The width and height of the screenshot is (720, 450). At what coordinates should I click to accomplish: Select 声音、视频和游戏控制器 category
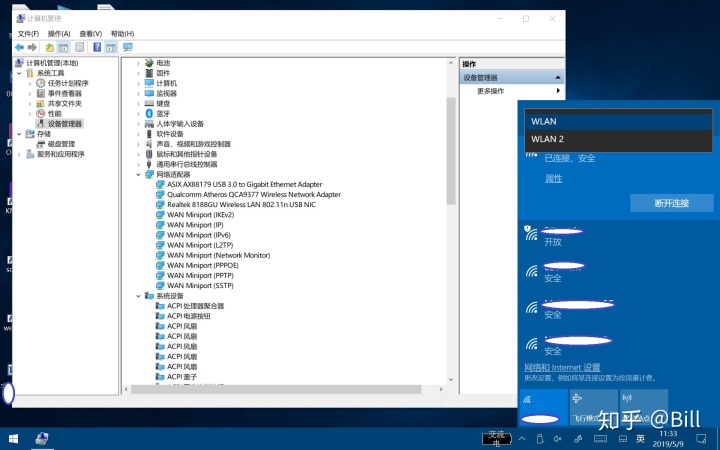pyautogui.click(x=193, y=144)
